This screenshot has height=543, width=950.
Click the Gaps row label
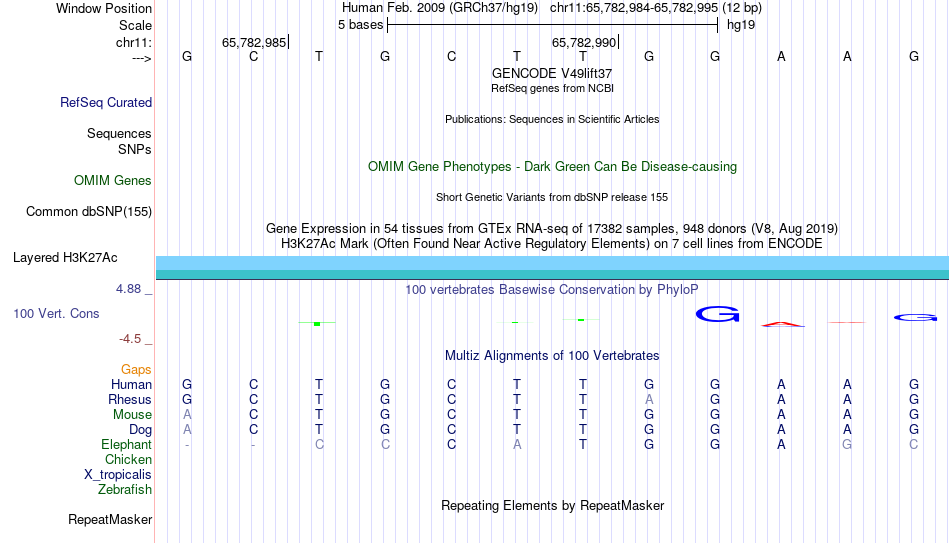136,370
